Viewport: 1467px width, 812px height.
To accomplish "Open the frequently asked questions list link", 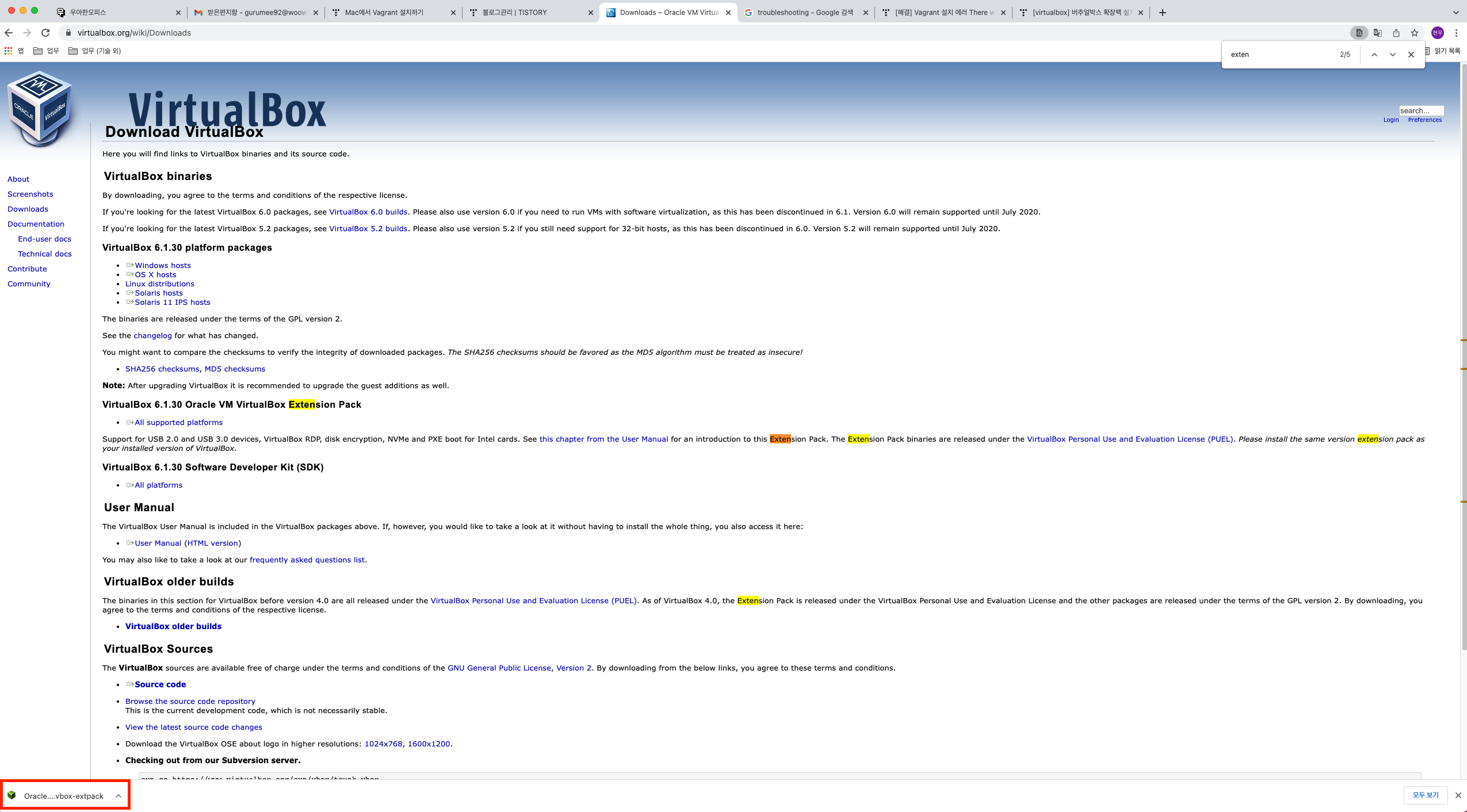I will (307, 560).
